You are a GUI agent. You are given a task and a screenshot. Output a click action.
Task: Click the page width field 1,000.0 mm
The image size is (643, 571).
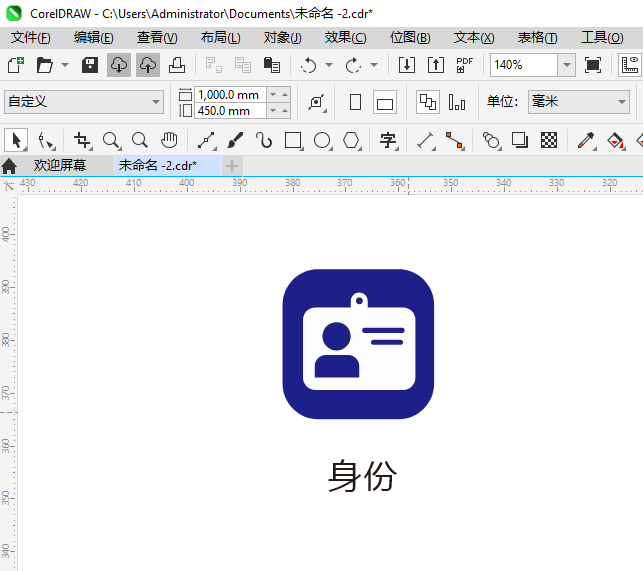230,95
